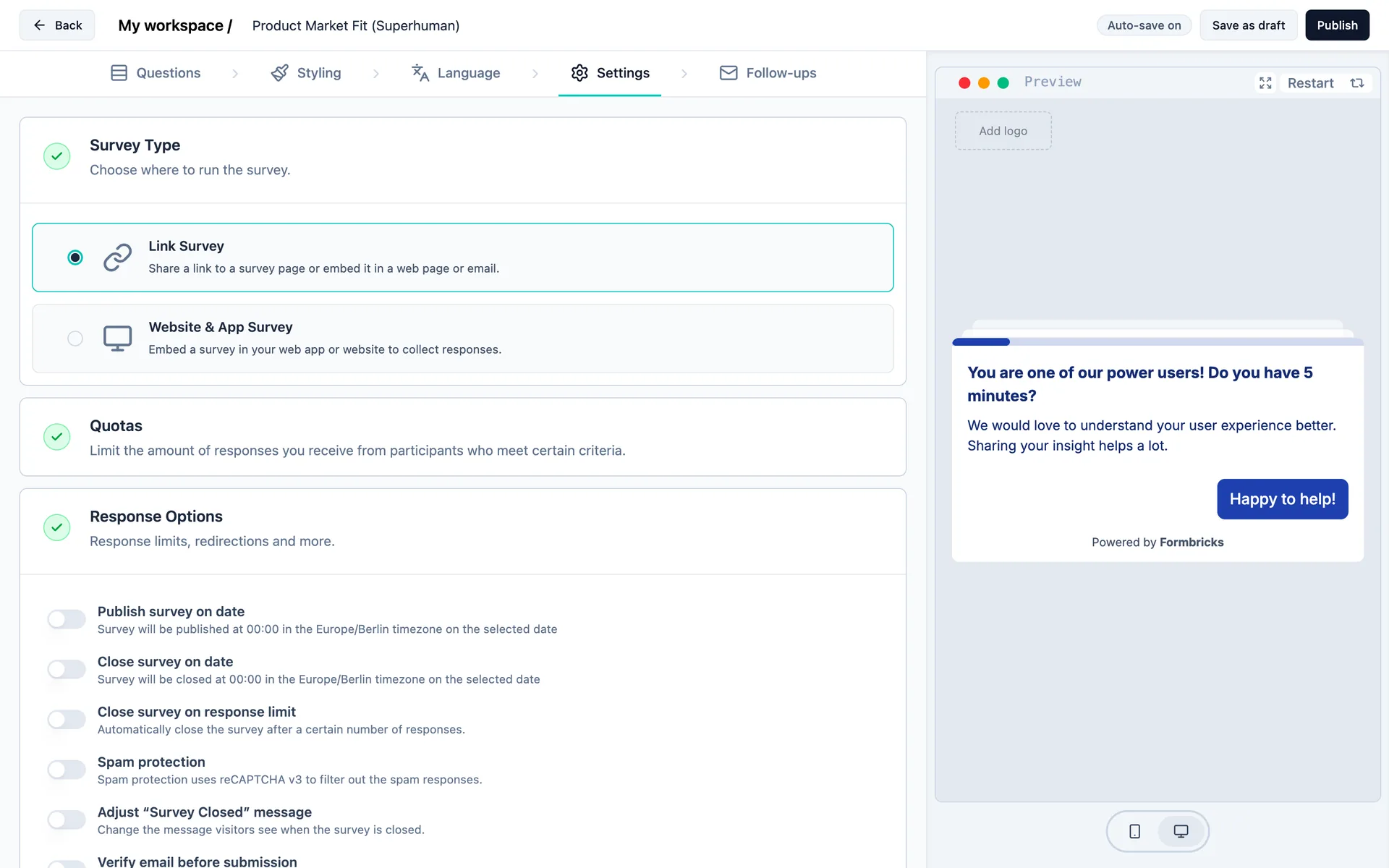Click Save as draft button
This screenshot has height=868, width=1389.
tap(1248, 25)
